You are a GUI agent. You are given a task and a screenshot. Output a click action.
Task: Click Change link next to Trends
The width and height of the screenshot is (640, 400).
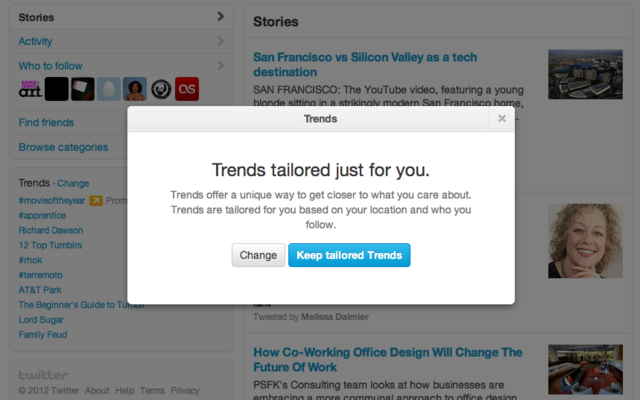(73, 183)
